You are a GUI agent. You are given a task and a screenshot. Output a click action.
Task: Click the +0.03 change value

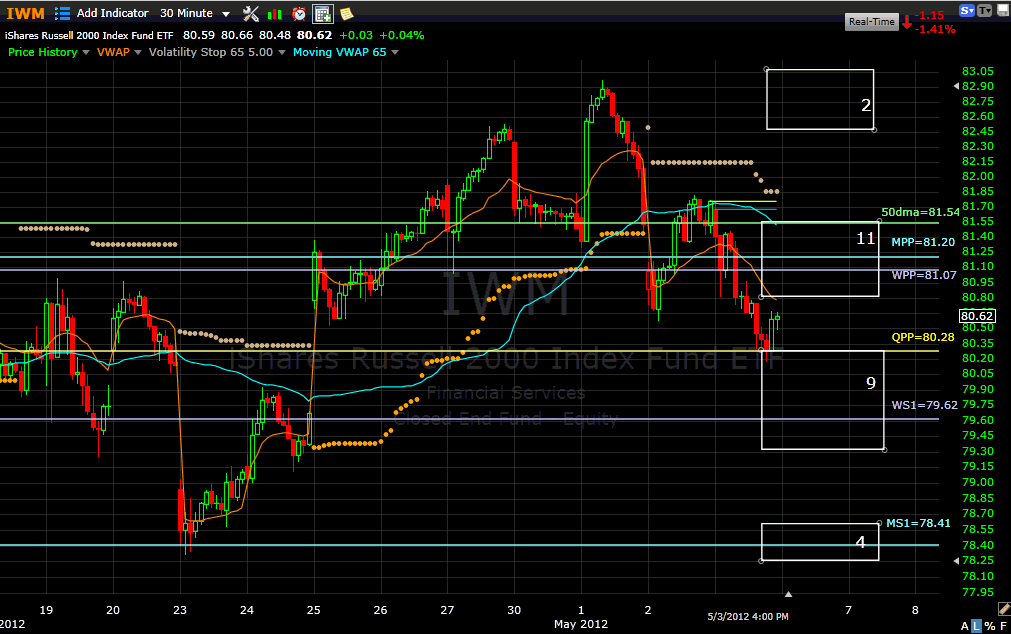click(356, 35)
